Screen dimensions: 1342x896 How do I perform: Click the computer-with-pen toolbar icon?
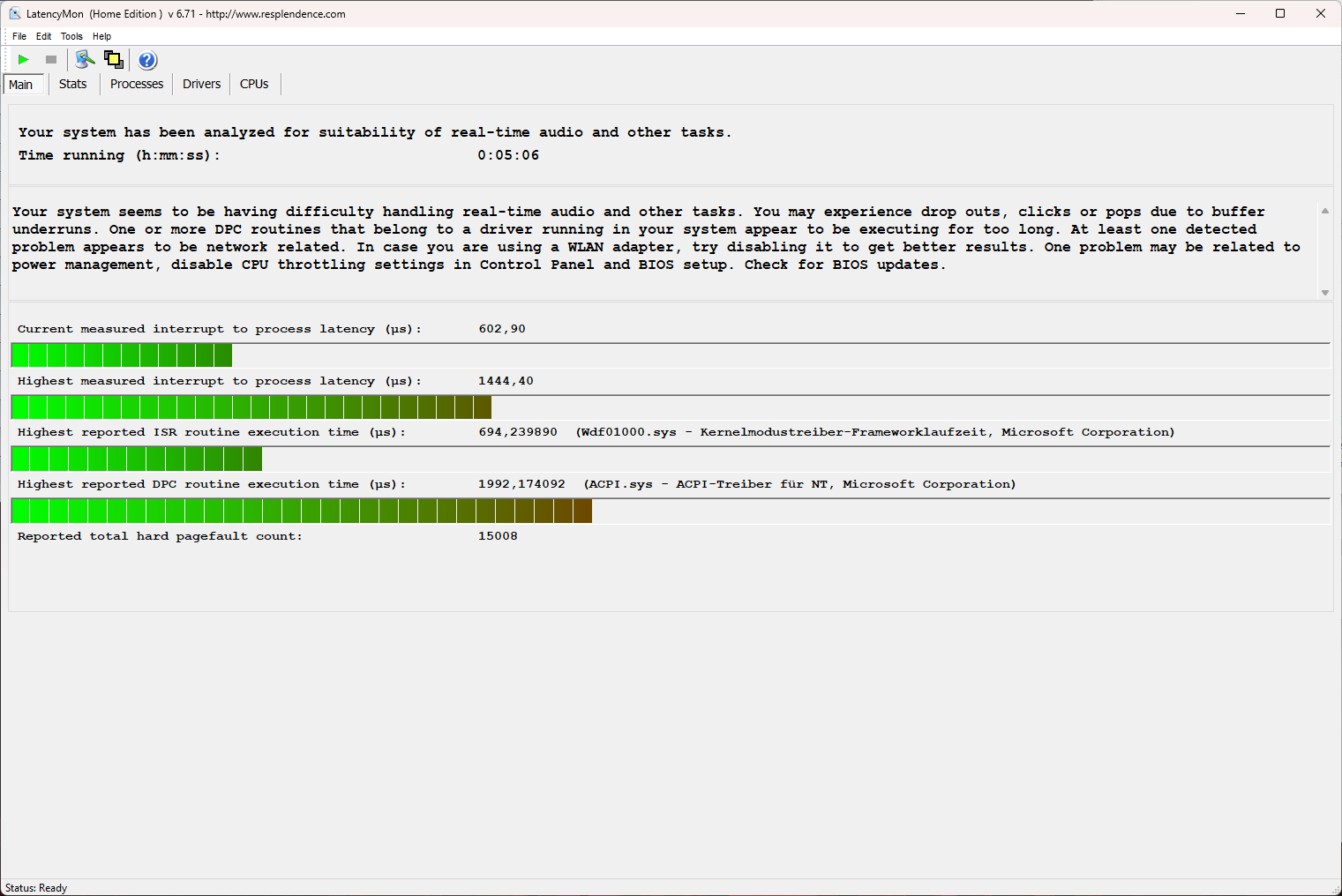click(x=85, y=60)
